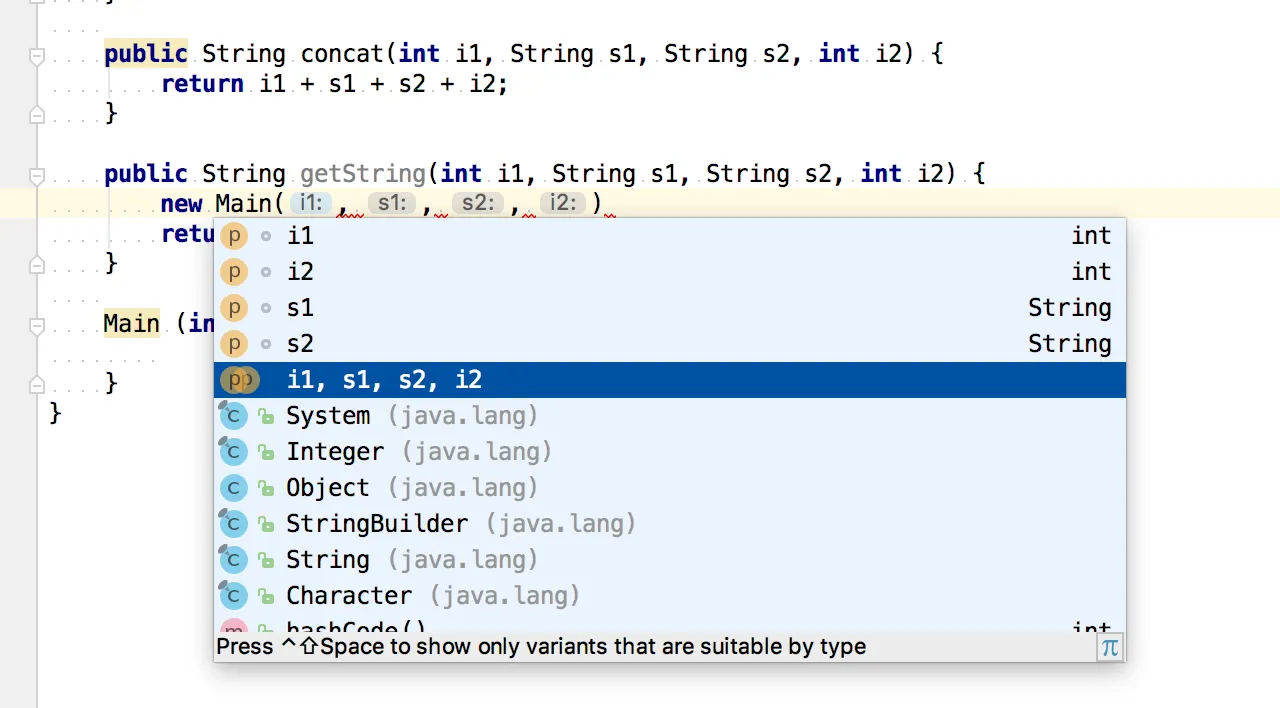Click the pi icon in popup footer
Viewport: 1280px width, 708px height.
pos(1109,647)
